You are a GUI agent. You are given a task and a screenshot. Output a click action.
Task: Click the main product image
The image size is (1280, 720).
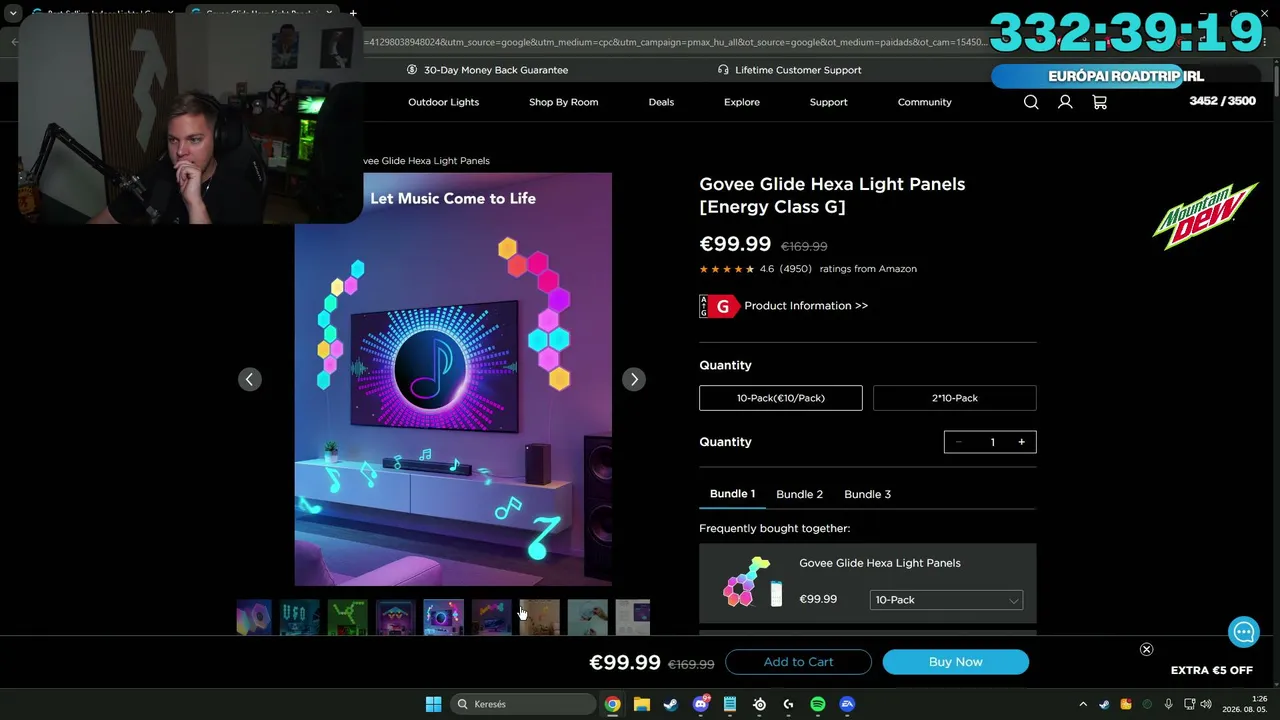click(x=453, y=379)
